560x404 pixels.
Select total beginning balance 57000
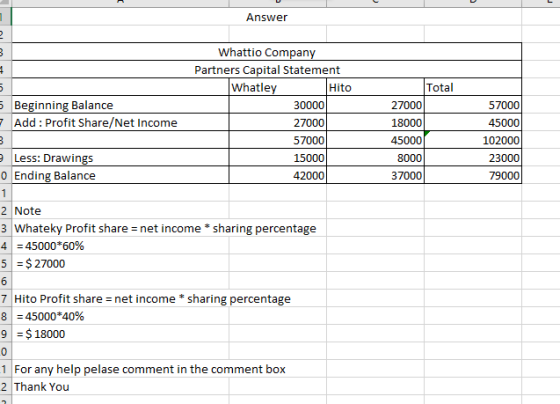(473, 105)
